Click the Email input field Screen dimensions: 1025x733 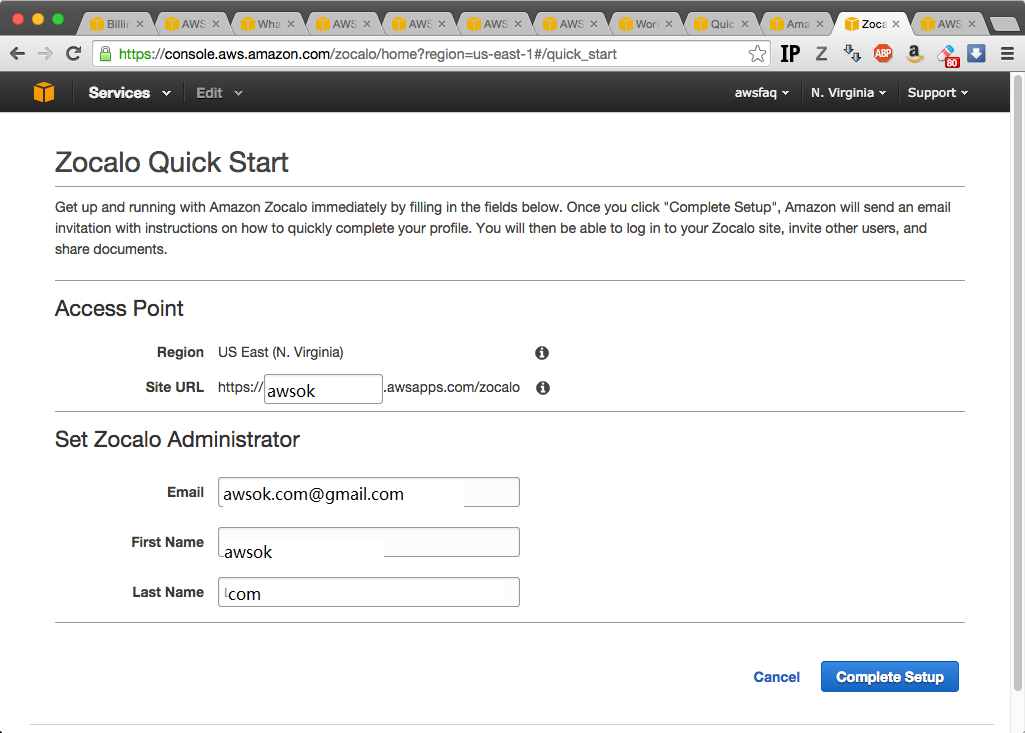click(369, 492)
